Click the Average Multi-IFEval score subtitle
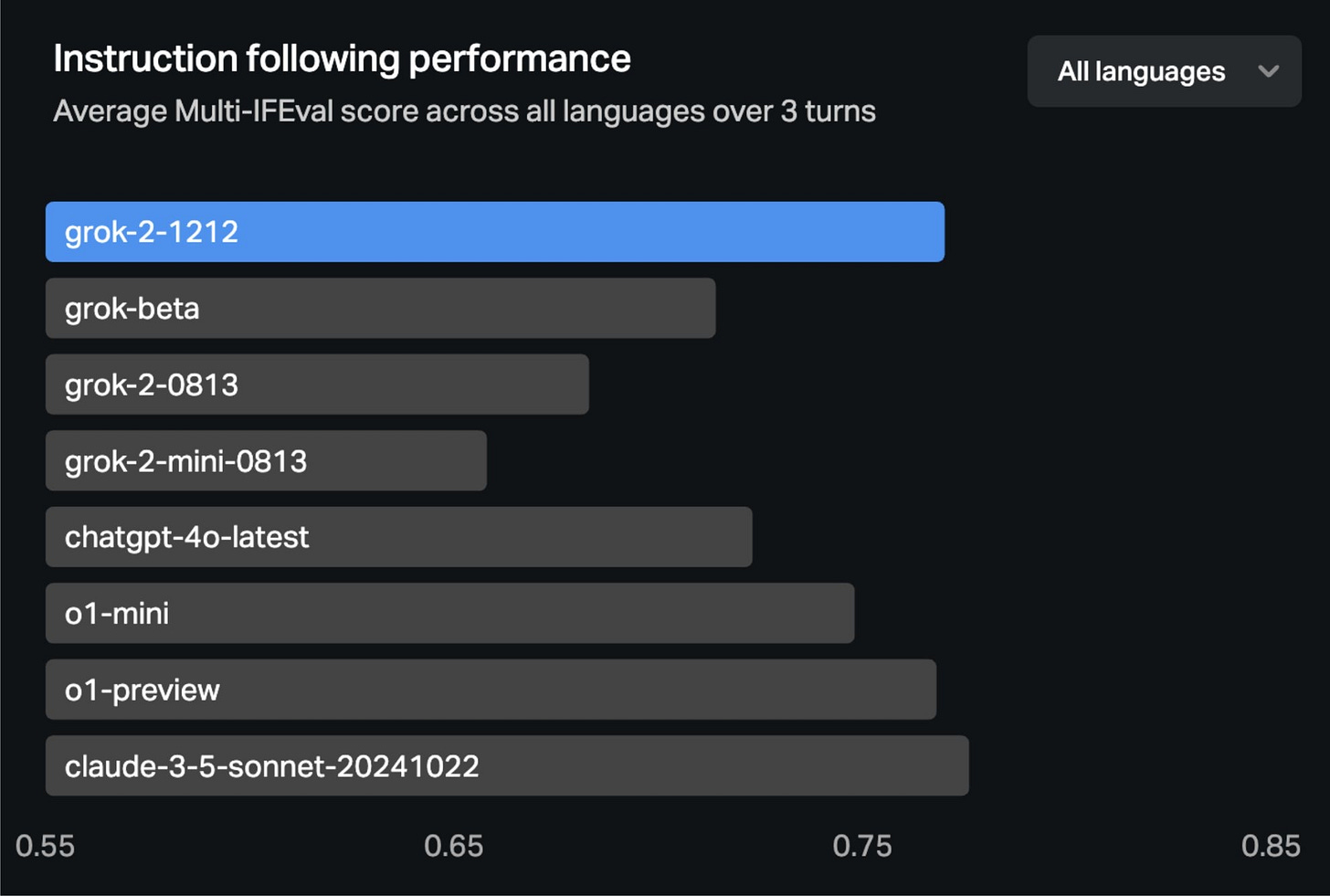 464,111
